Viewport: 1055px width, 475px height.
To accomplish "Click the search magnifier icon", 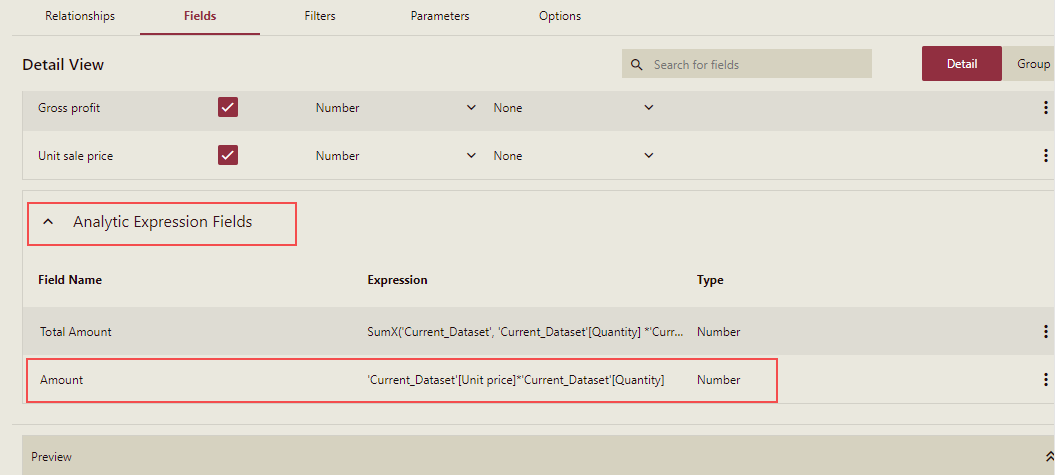I will [x=636, y=65].
